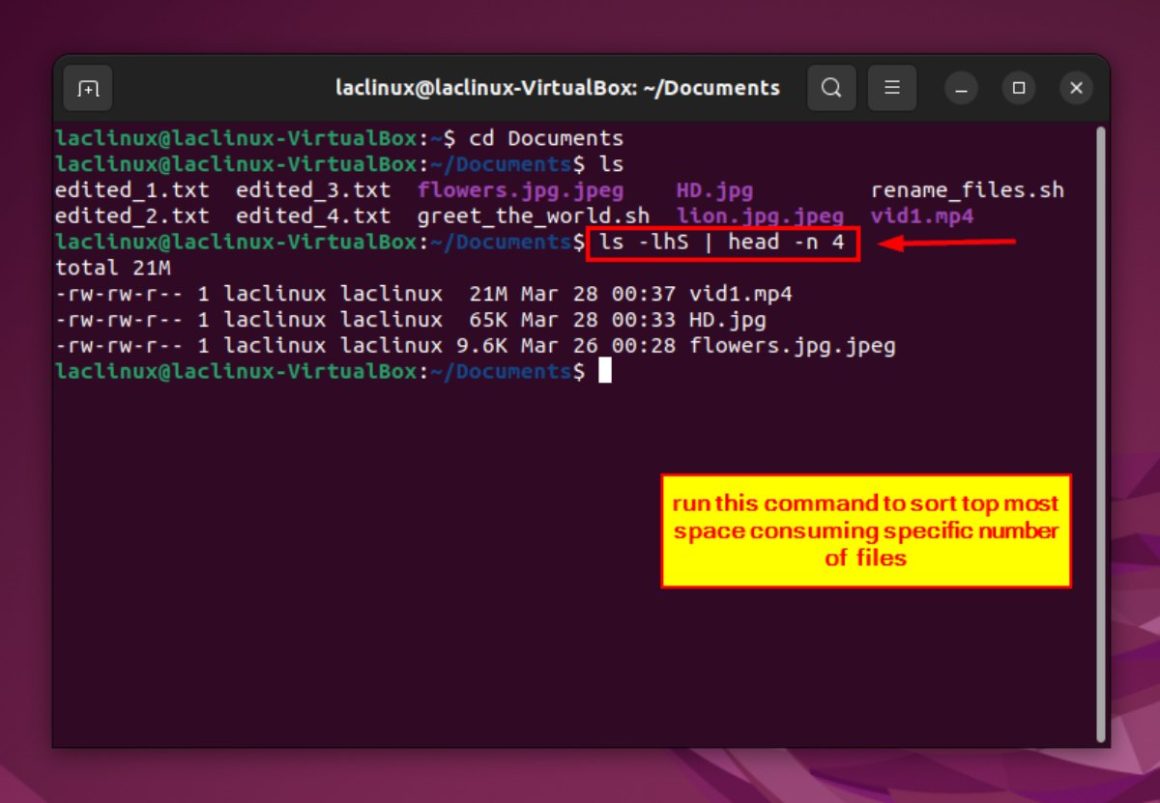Open the hamburger menu
Image resolution: width=1160 pixels, height=803 pixels.
click(x=892, y=88)
